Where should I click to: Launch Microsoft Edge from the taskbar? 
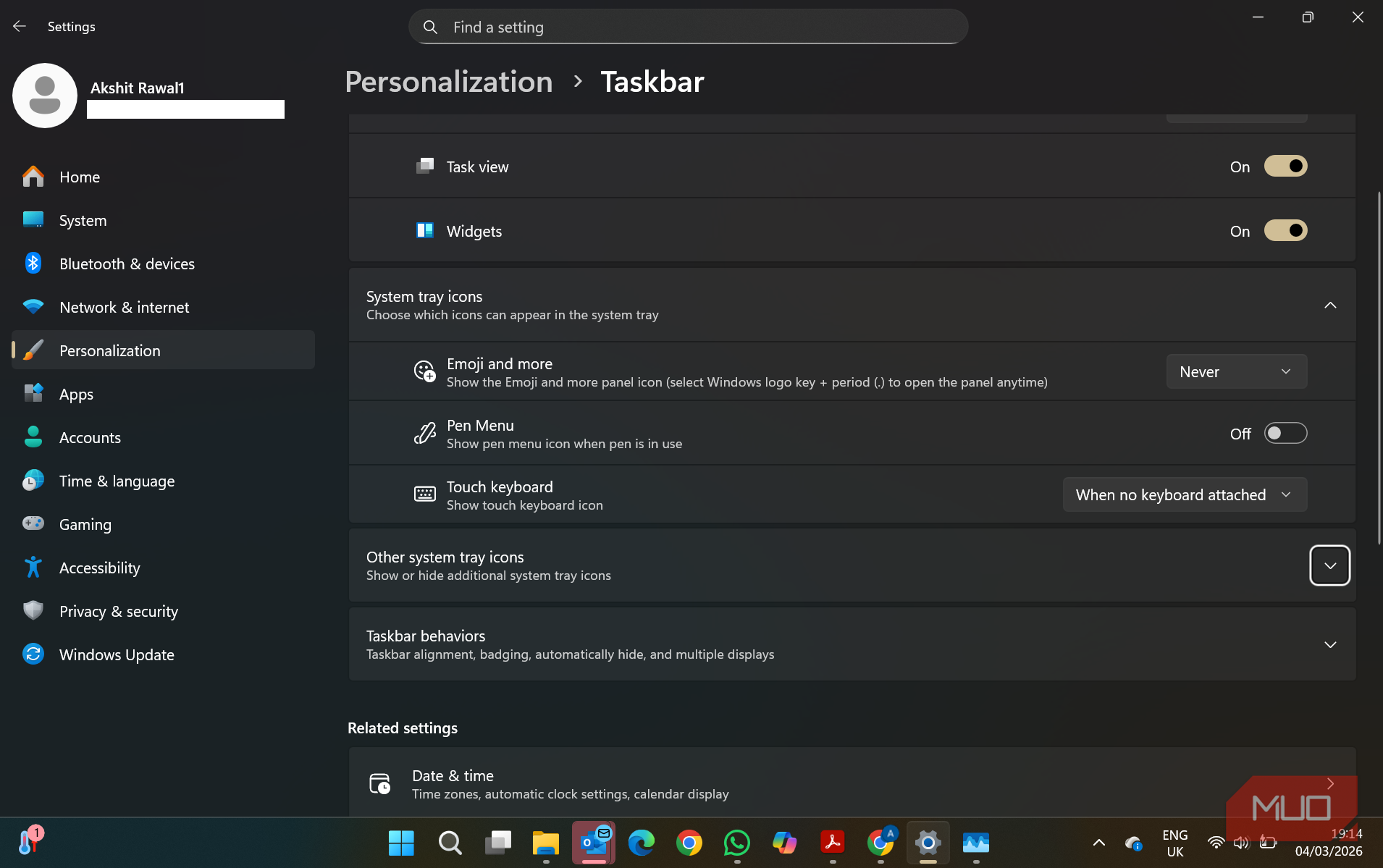[x=642, y=843]
